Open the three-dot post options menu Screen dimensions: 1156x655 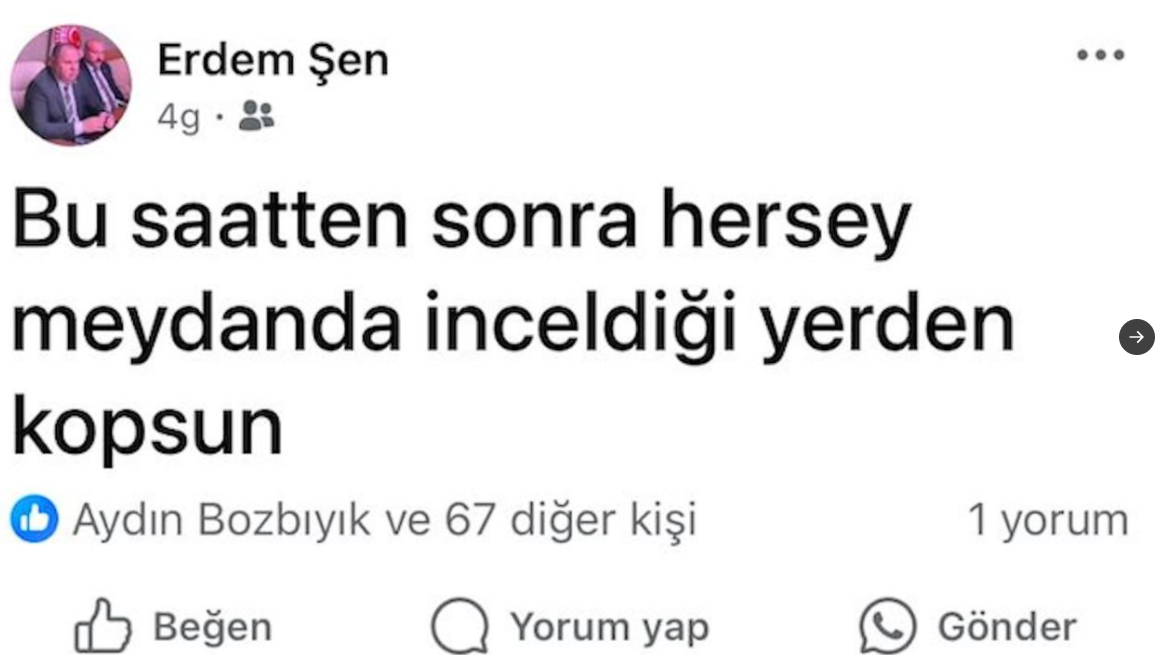point(1100,55)
